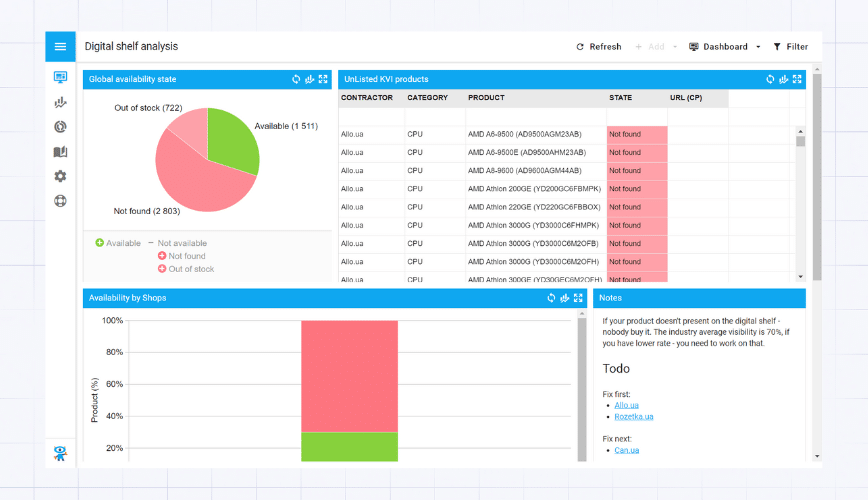
Task: Toggle the Not found legend item
Action: [x=184, y=256]
